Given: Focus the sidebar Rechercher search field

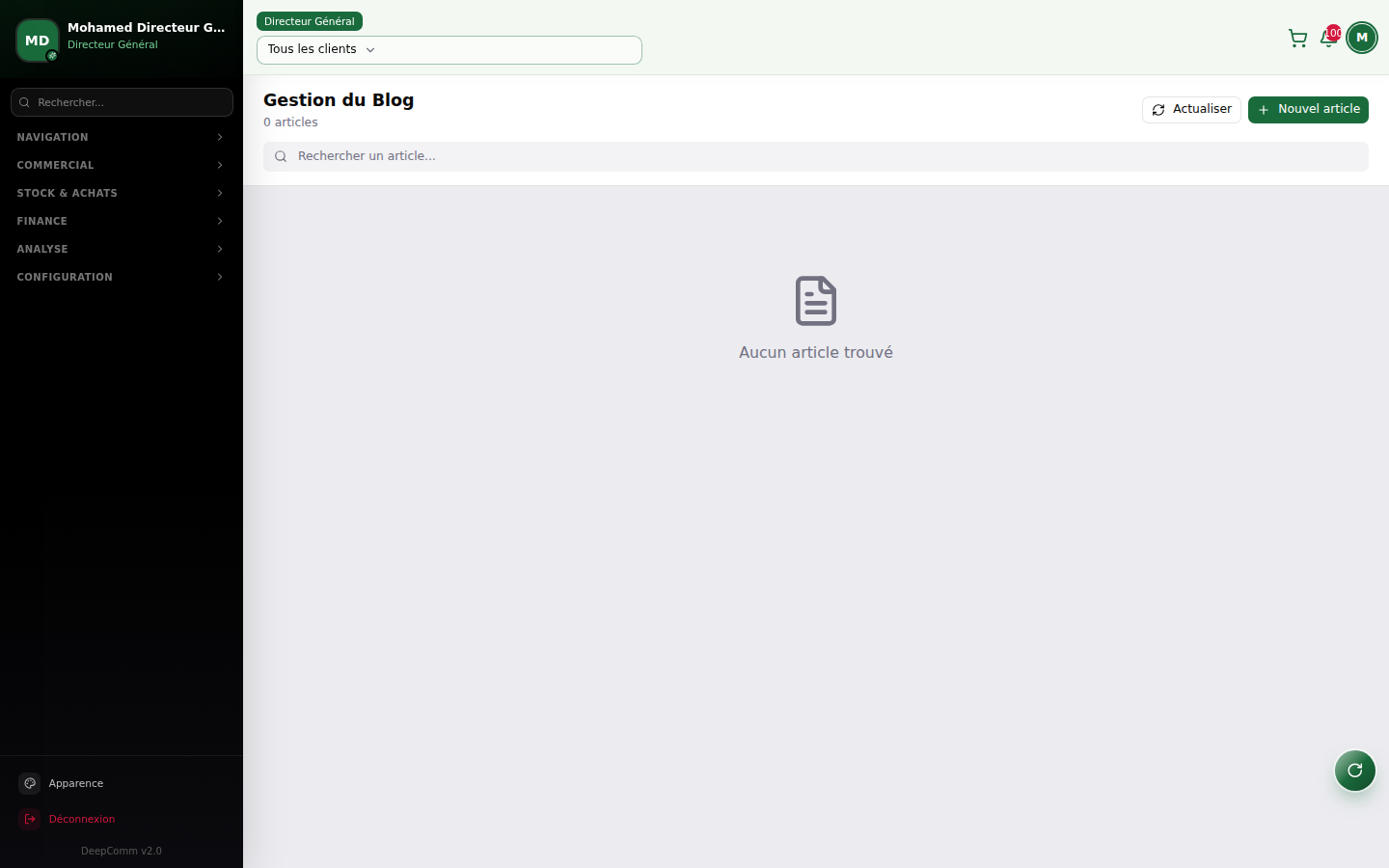Looking at the screenshot, I should pyautogui.click(x=122, y=102).
